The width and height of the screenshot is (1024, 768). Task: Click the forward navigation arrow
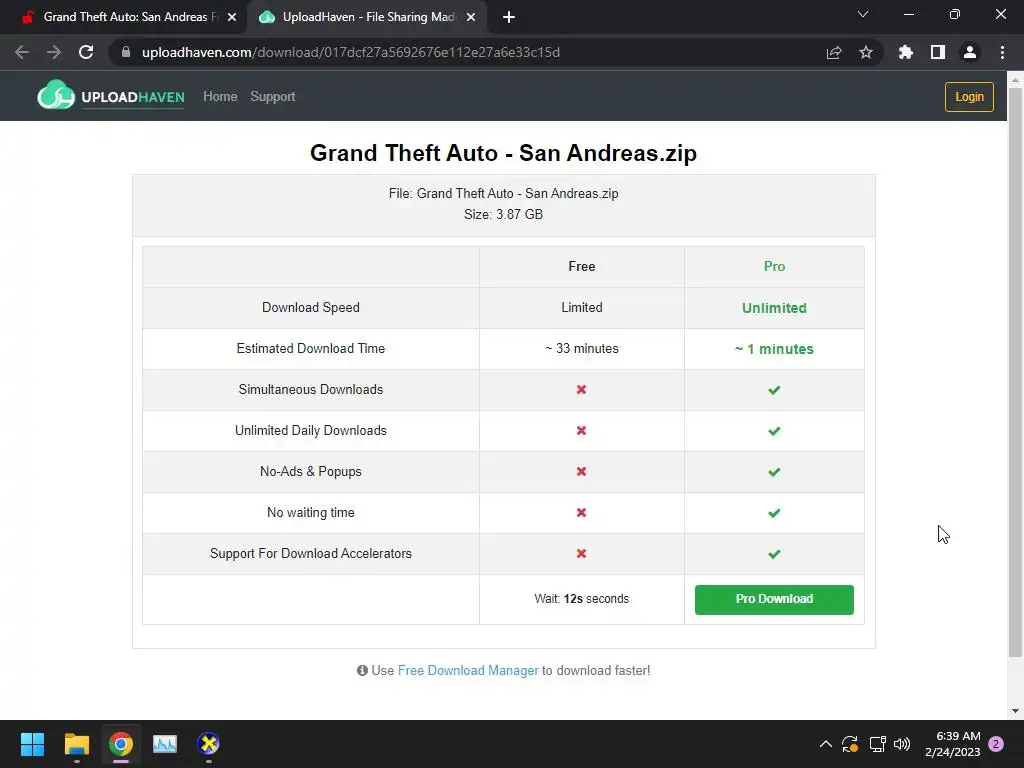click(x=54, y=52)
